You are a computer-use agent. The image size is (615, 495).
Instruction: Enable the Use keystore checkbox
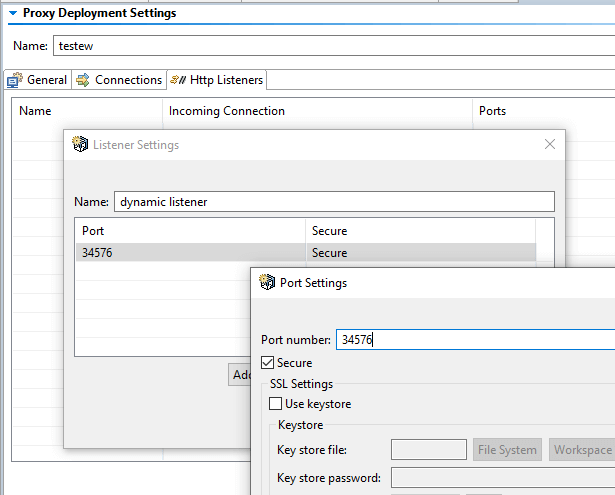[275, 404]
